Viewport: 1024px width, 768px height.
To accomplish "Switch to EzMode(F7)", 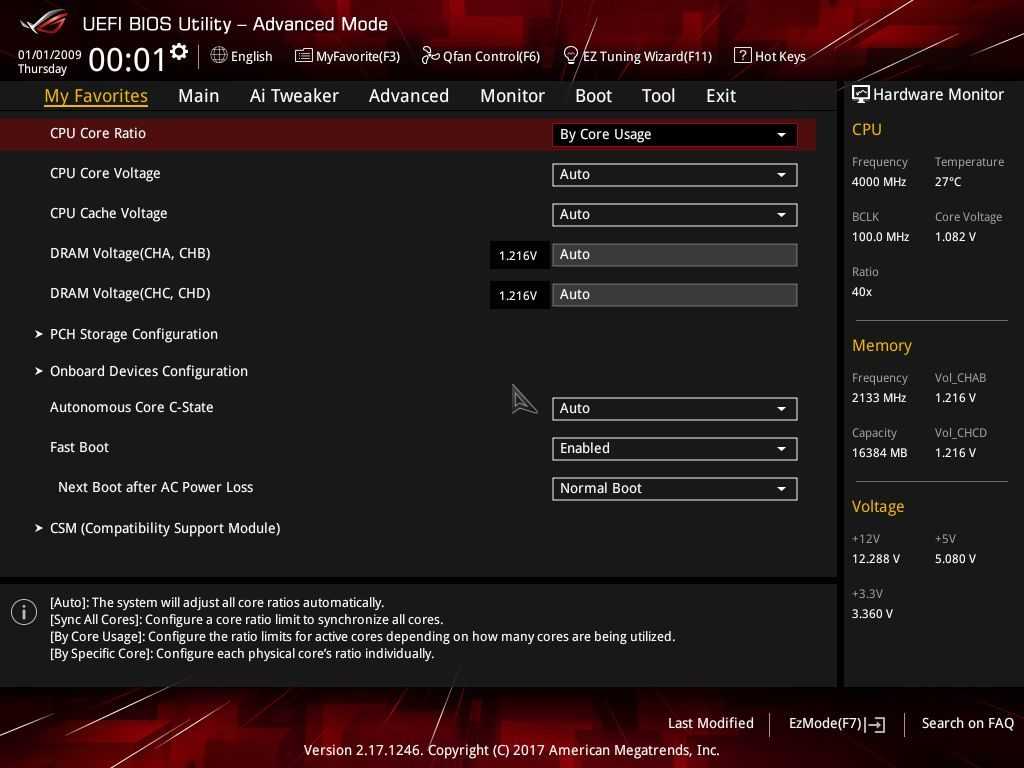I will pos(836,723).
